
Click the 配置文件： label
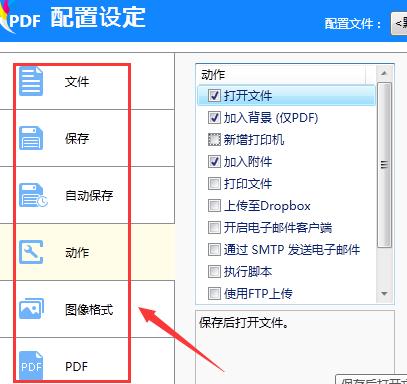click(x=353, y=24)
